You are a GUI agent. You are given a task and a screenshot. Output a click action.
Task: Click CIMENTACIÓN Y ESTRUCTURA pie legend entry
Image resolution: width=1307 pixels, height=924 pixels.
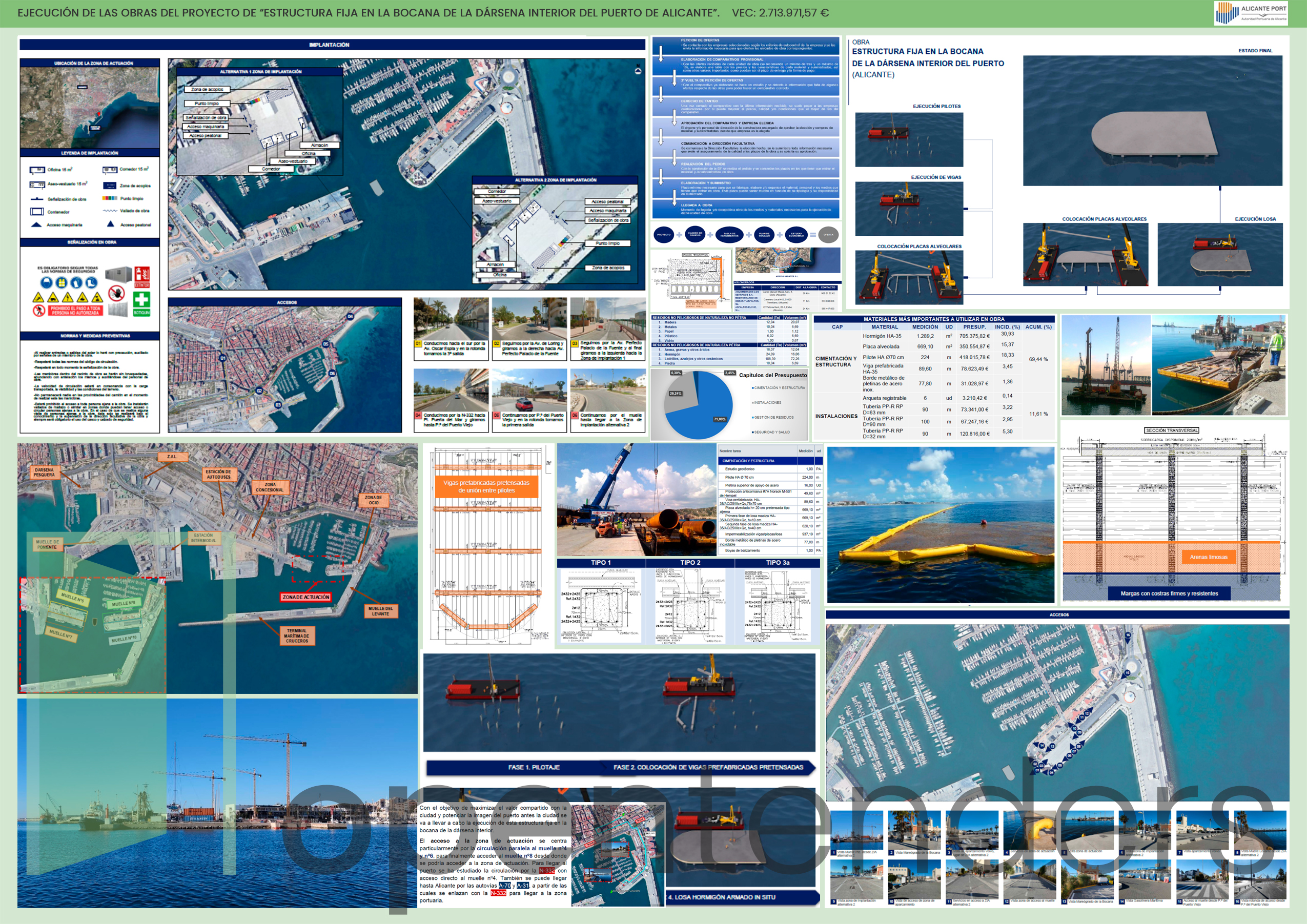coord(779,388)
